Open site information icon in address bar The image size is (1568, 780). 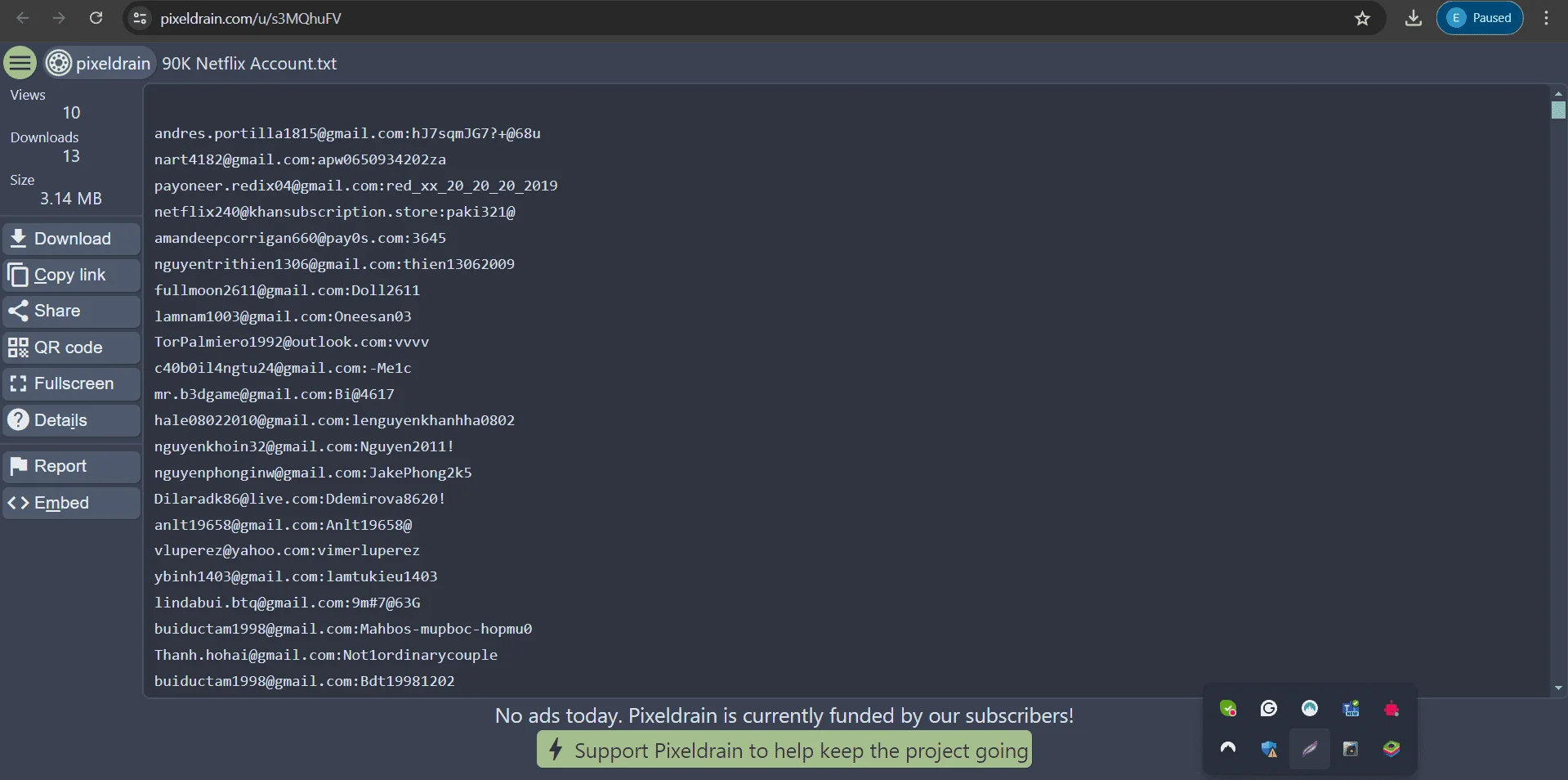140,18
